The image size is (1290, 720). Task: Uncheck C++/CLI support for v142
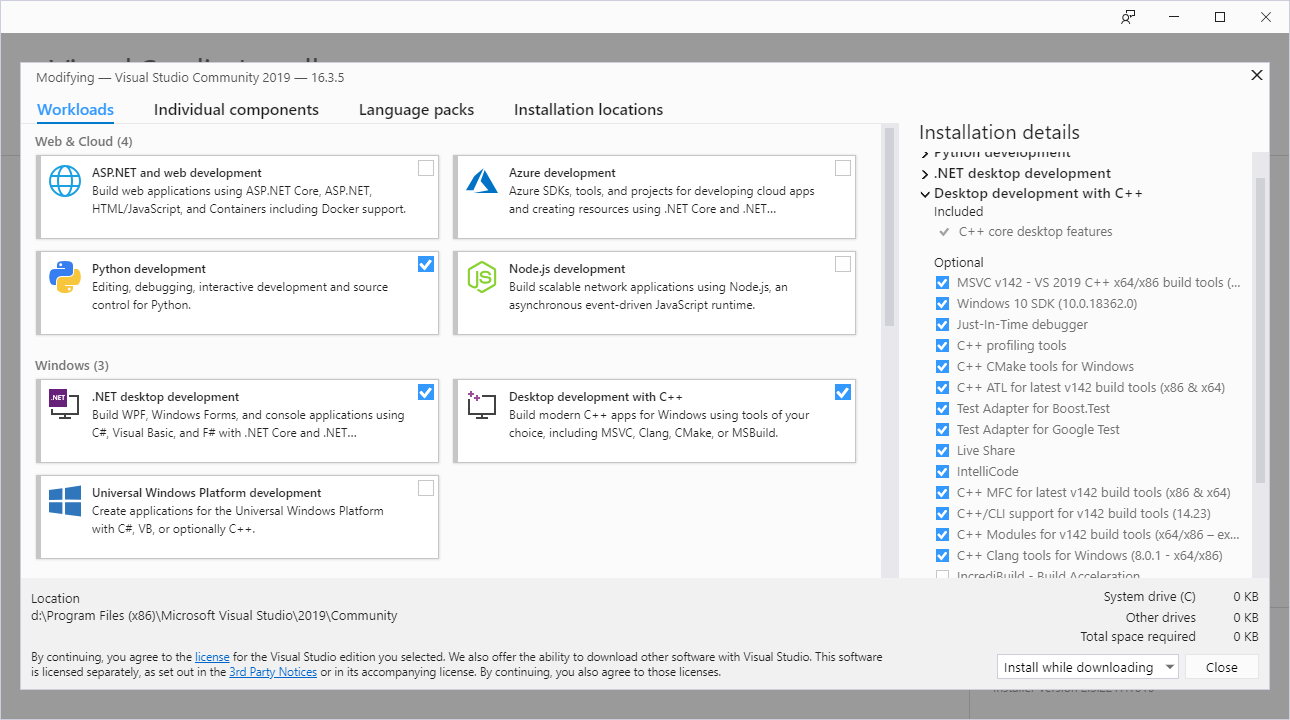(x=942, y=514)
